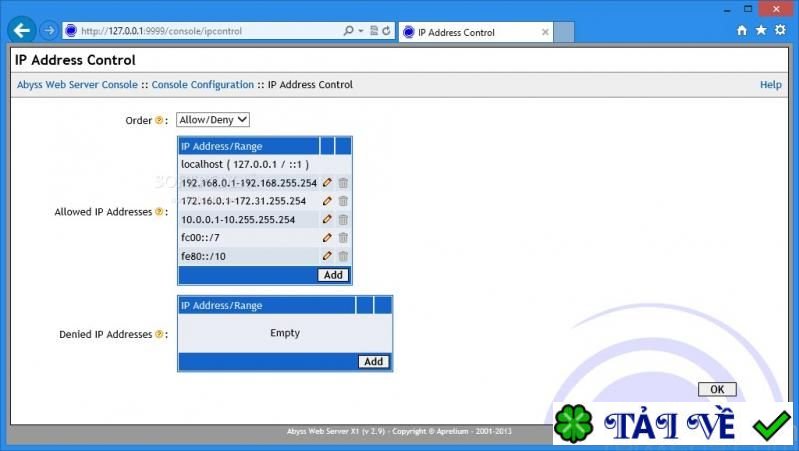799x451 pixels.
Task: Add an entry to Denied IP Addresses
Action: click(x=374, y=361)
